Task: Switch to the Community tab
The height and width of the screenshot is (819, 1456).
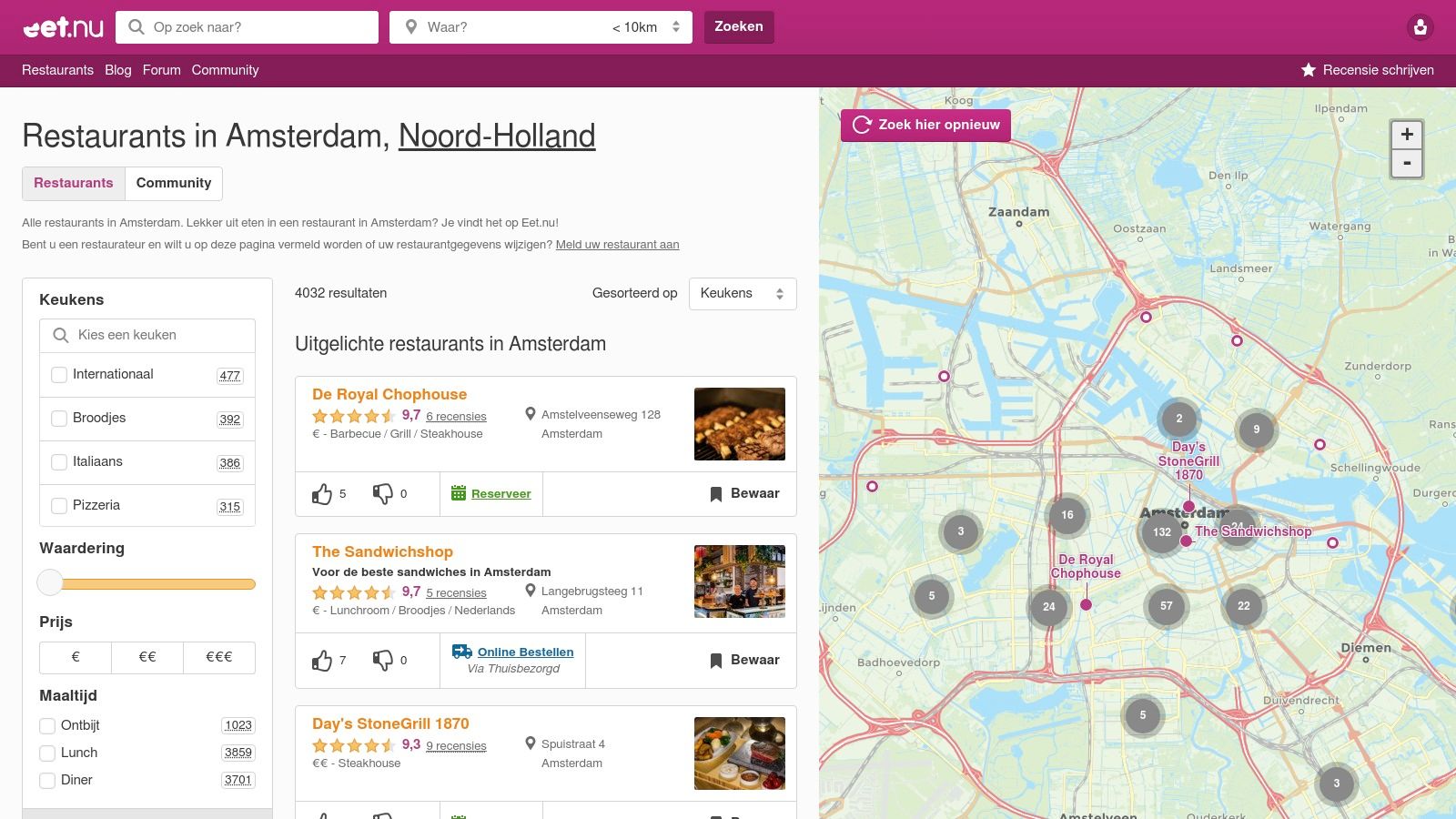Action: click(x=173, y=183)
